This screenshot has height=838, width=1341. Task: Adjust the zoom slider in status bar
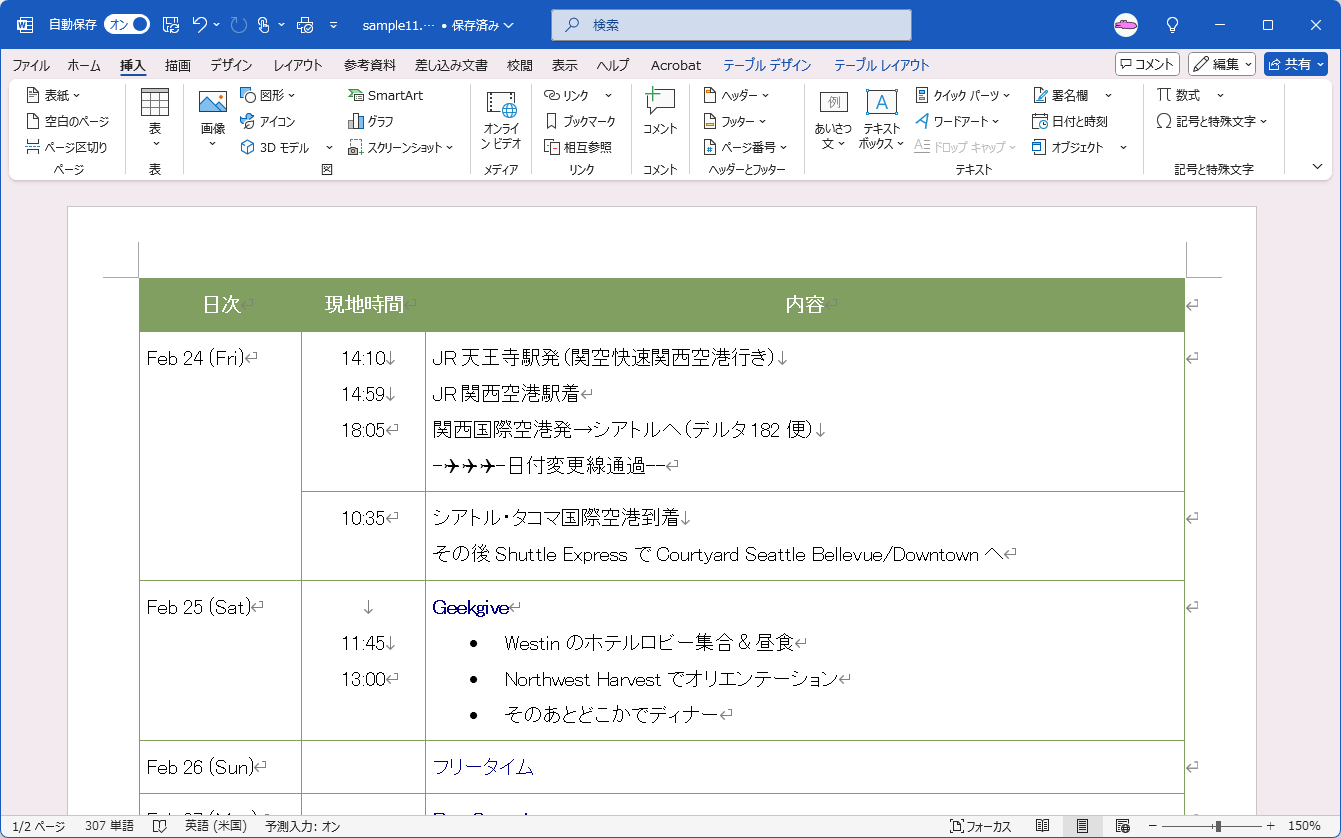pos(1217,826)
